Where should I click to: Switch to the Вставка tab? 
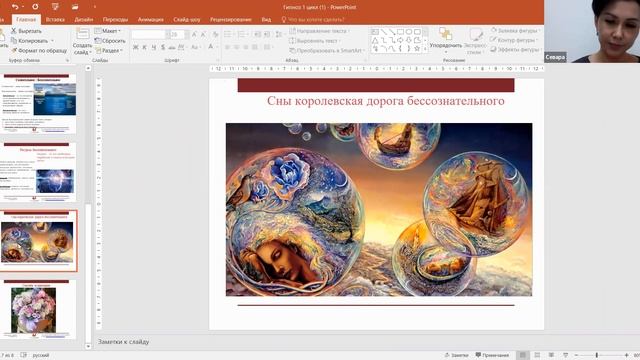point(55,19)
